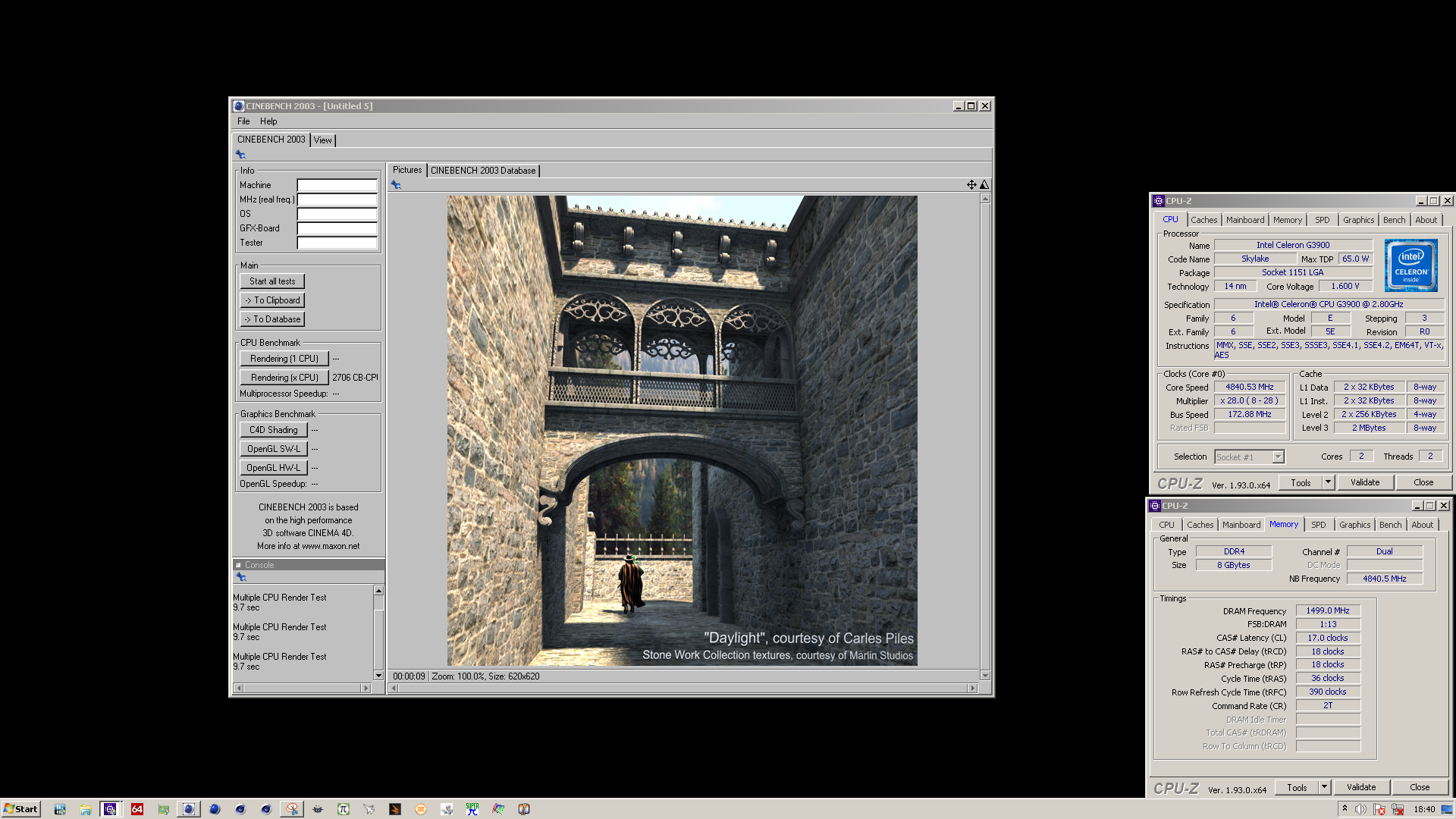Open the volume speaker tray icon
This screenshot has height=819, width=1456.
coord(1361,809)
